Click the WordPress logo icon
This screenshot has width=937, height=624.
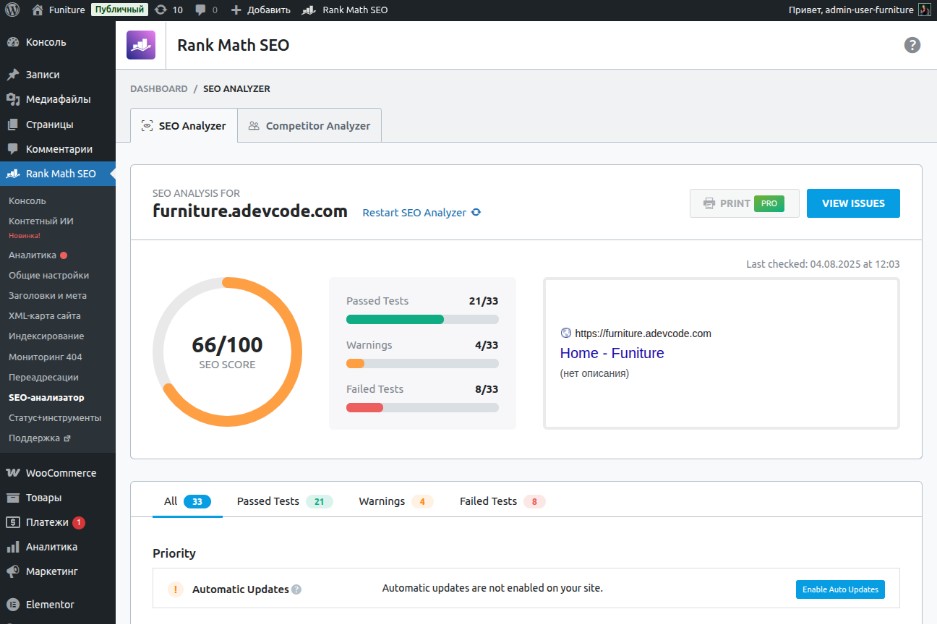[x=12, y=10]
